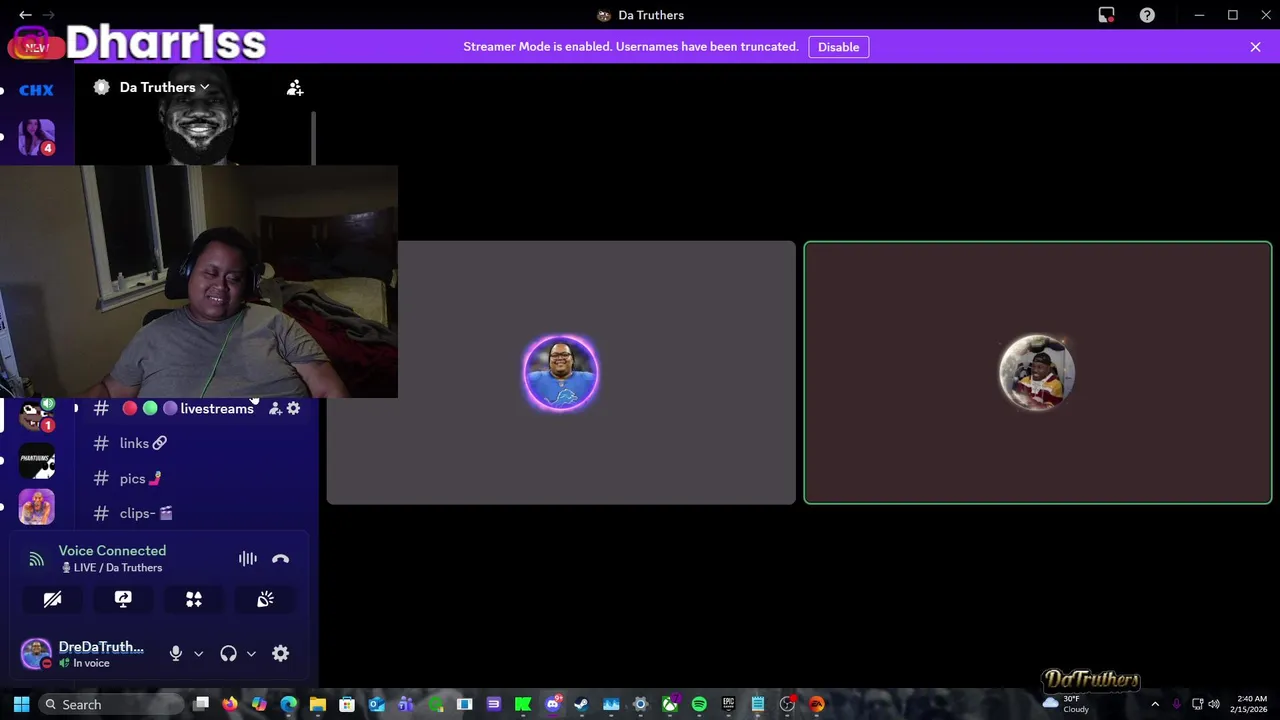Screen dimensions: 1280x720
Task: Open Kick app from the taskbar
Action: click(x=523, y=704)
